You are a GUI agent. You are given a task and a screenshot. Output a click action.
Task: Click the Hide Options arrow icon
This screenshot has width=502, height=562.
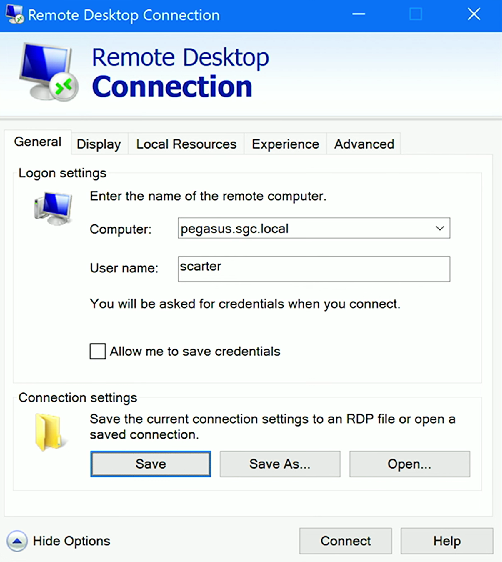click(x=17, y=540)
